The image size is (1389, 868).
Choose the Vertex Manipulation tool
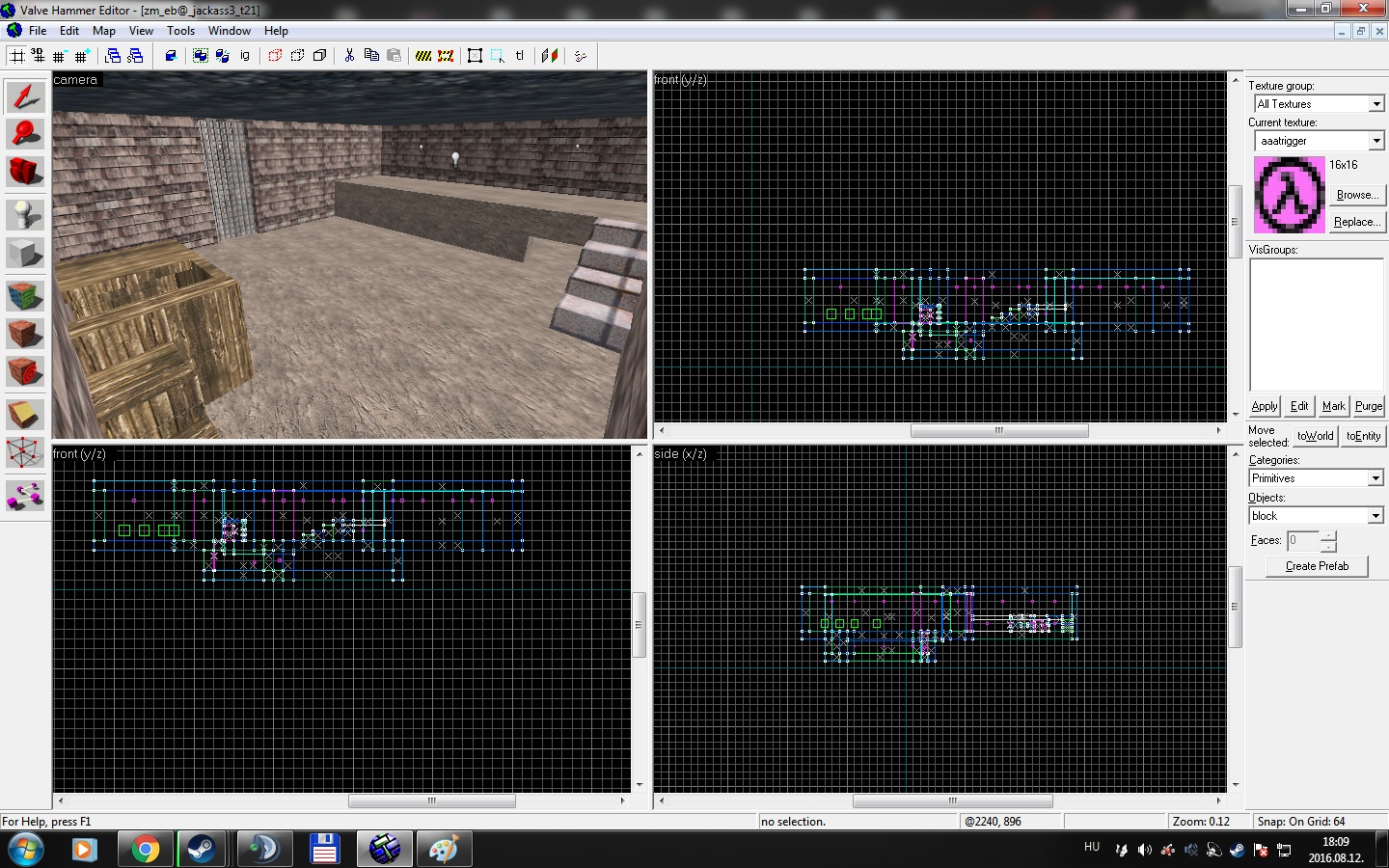25,453
